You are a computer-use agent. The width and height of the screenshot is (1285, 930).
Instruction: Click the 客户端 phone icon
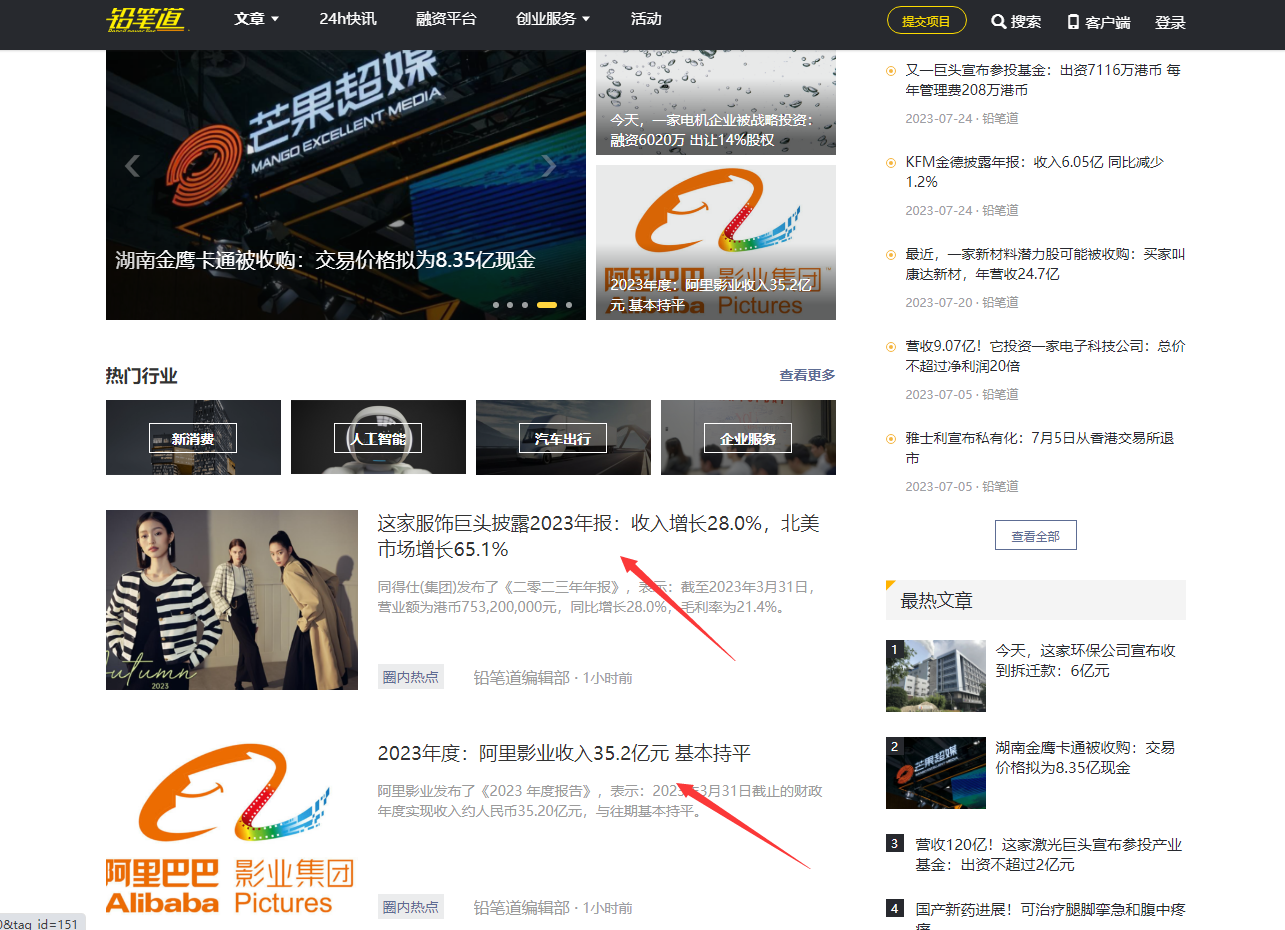coord(1073,22)
